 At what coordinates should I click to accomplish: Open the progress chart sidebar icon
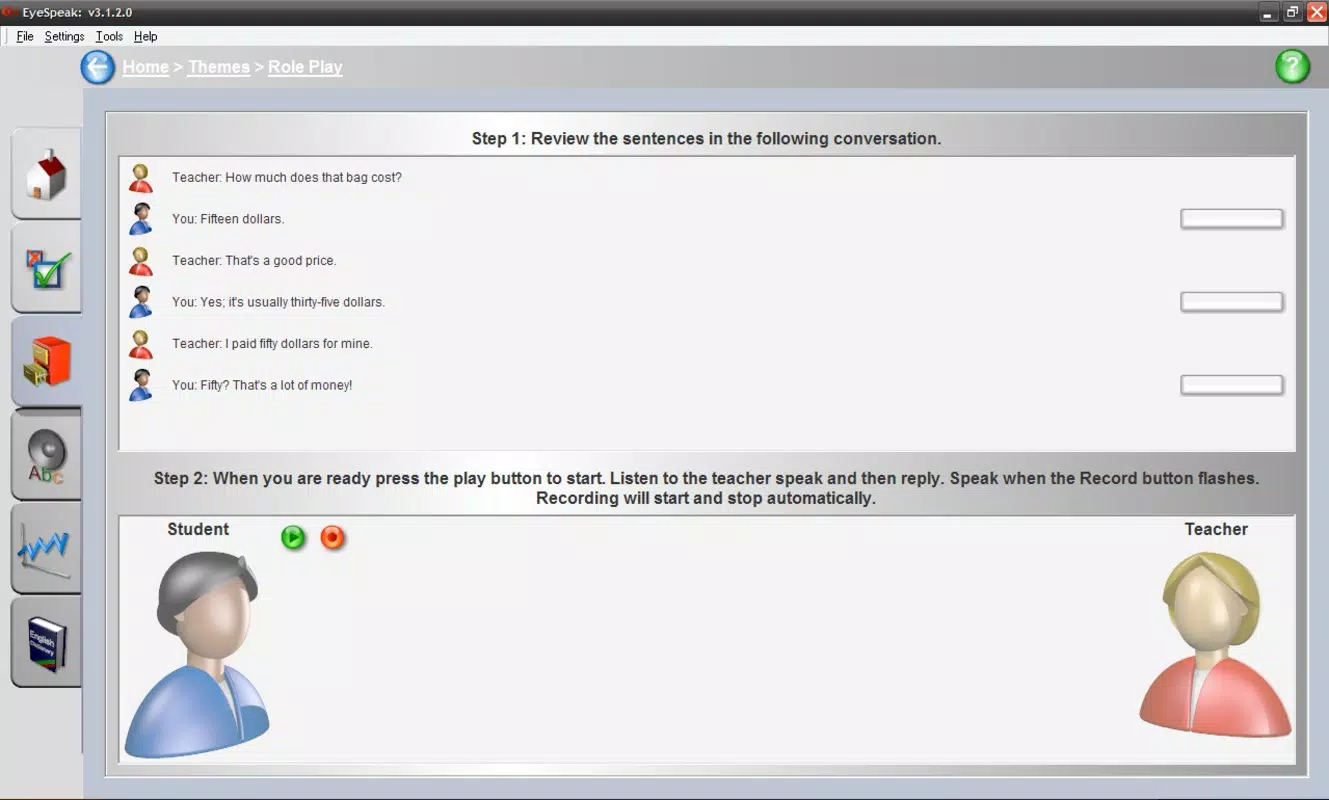(46, 550)
